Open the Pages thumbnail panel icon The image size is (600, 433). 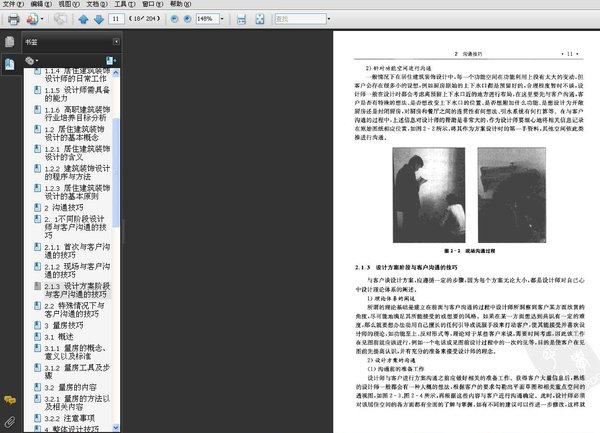point(9,42)
